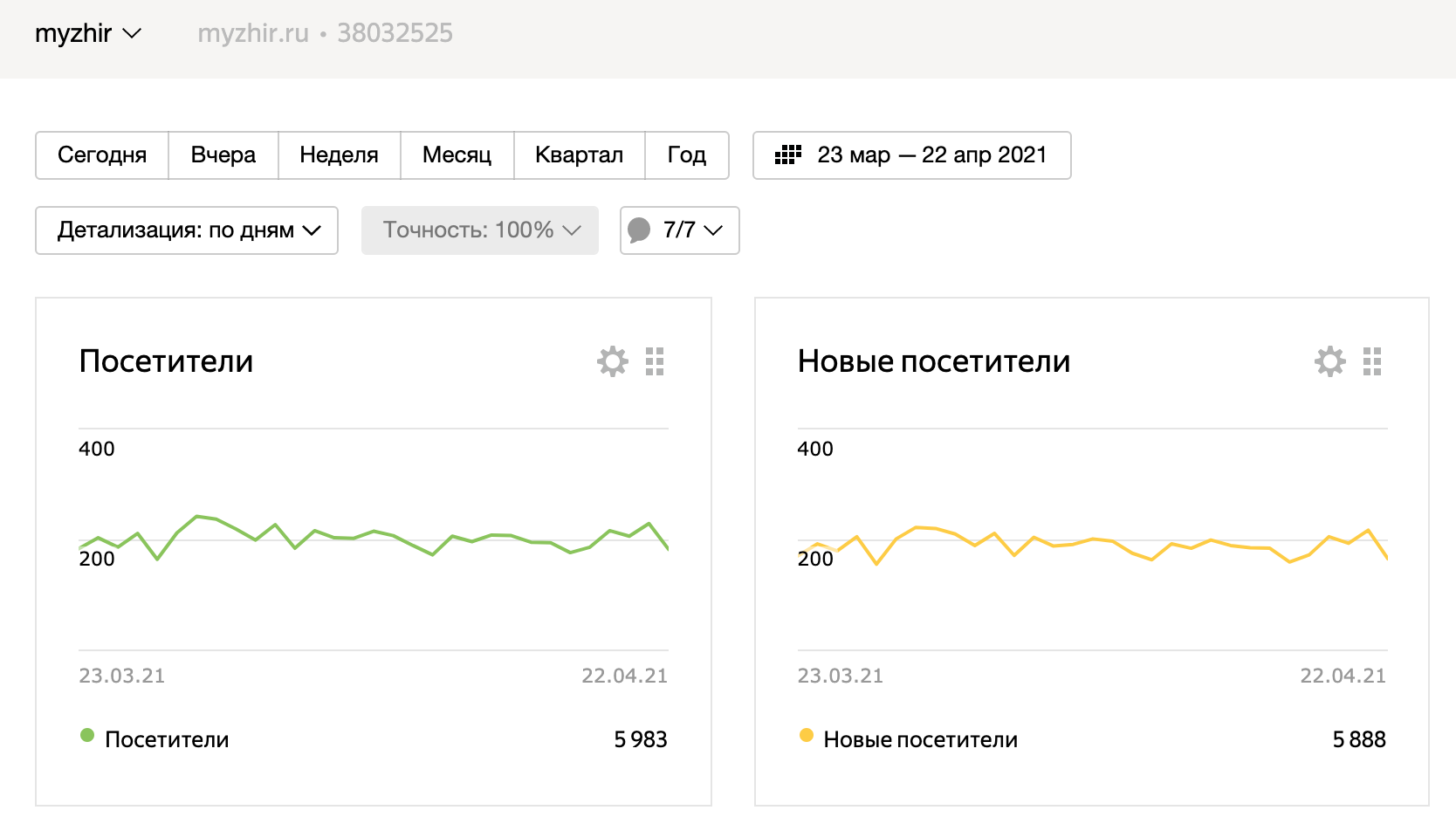Choose the Квартал period
The width and height of the screenshot is (1456, 831).
[x=579, y=155]
